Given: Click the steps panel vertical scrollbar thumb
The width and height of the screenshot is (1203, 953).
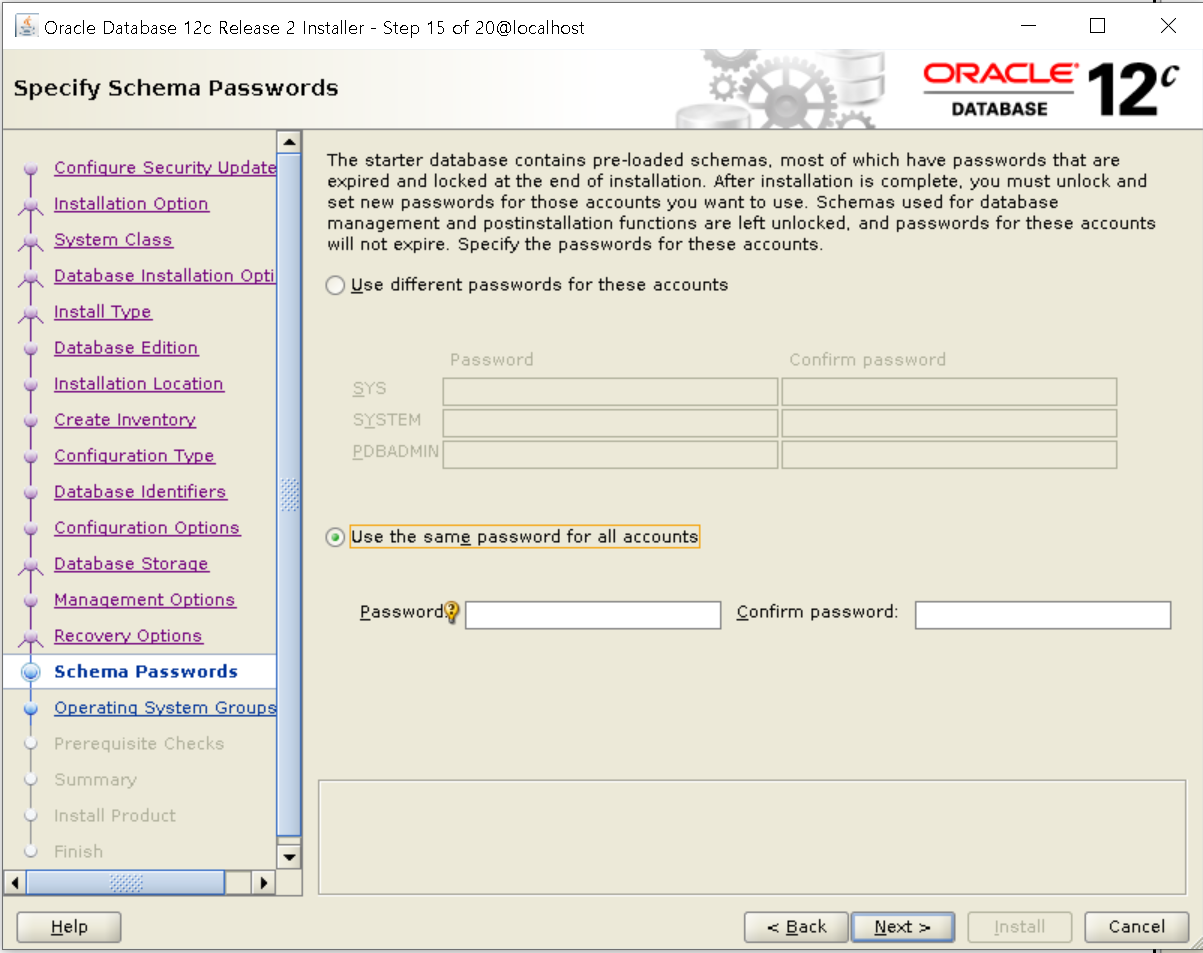Looking at the screenshot, I should point(289,495).
